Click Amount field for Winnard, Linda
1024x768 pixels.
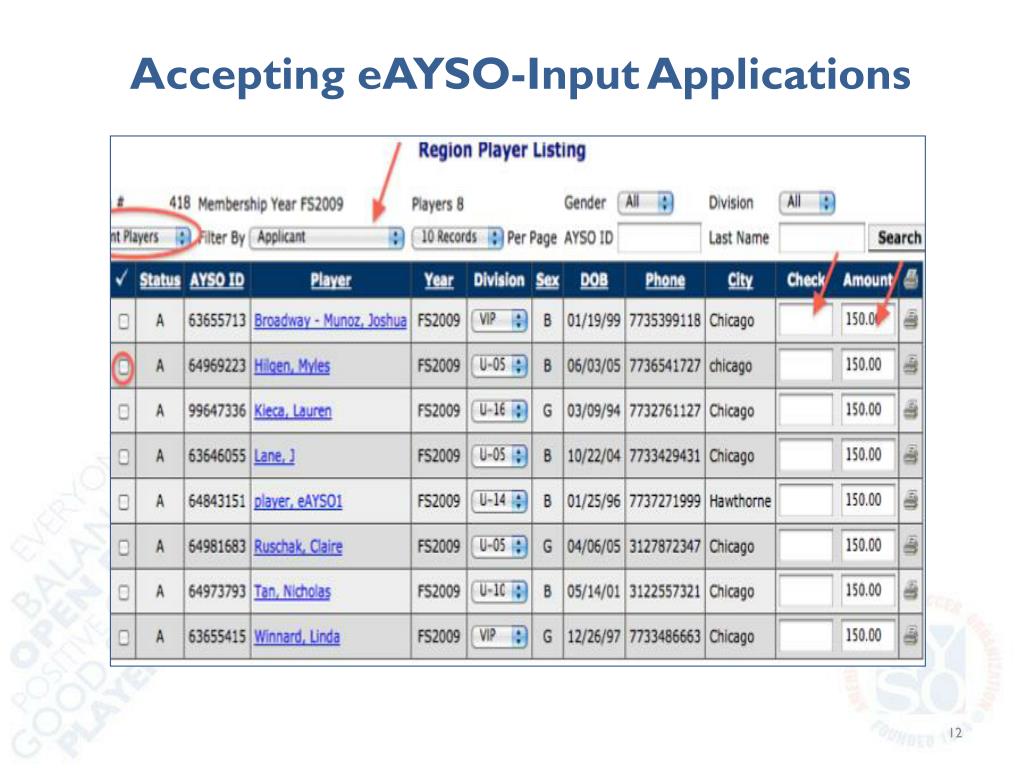pyautogui.click(x=868, y=635)
